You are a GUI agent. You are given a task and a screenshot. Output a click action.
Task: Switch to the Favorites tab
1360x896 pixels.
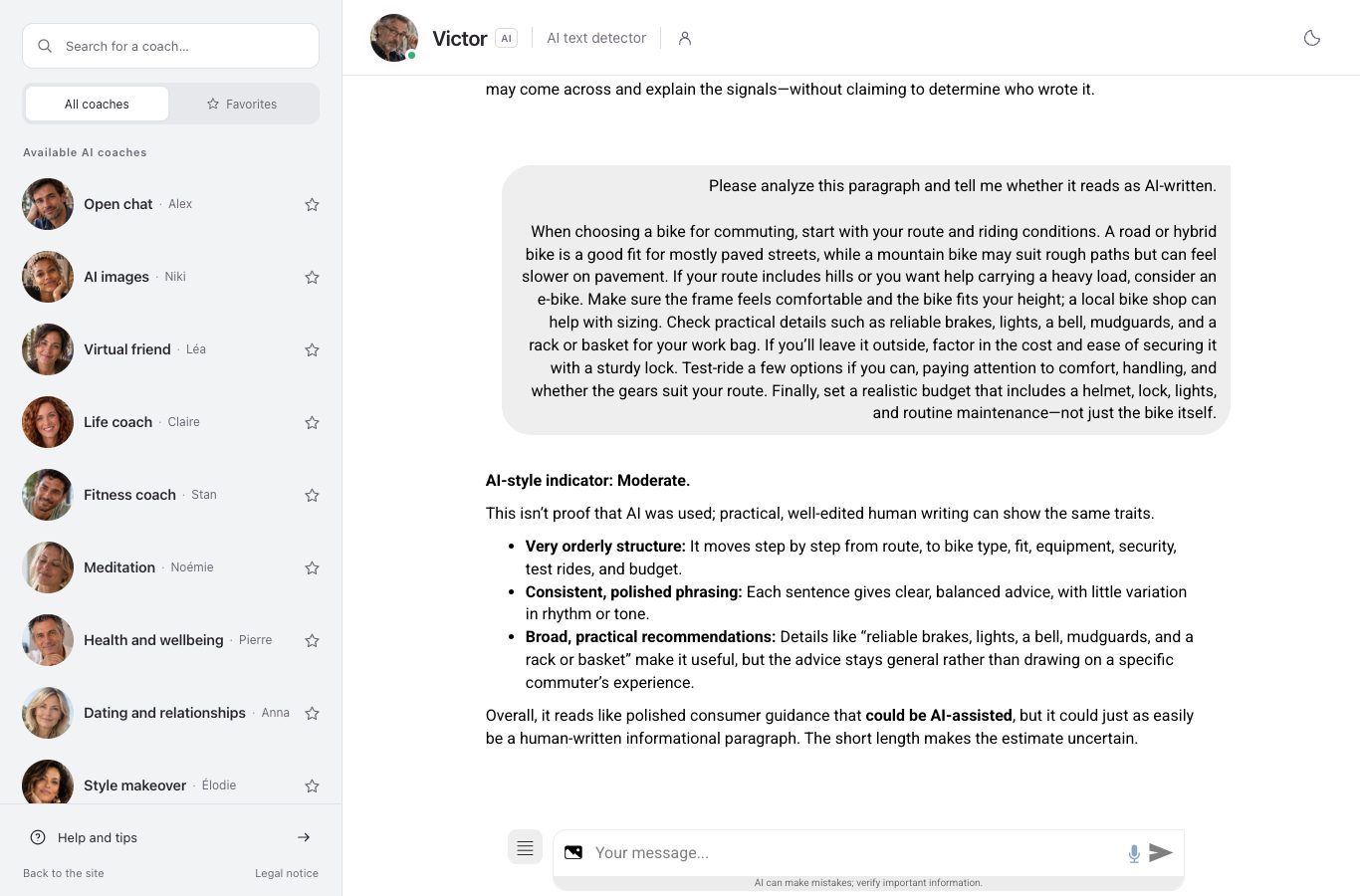(242, 104)
